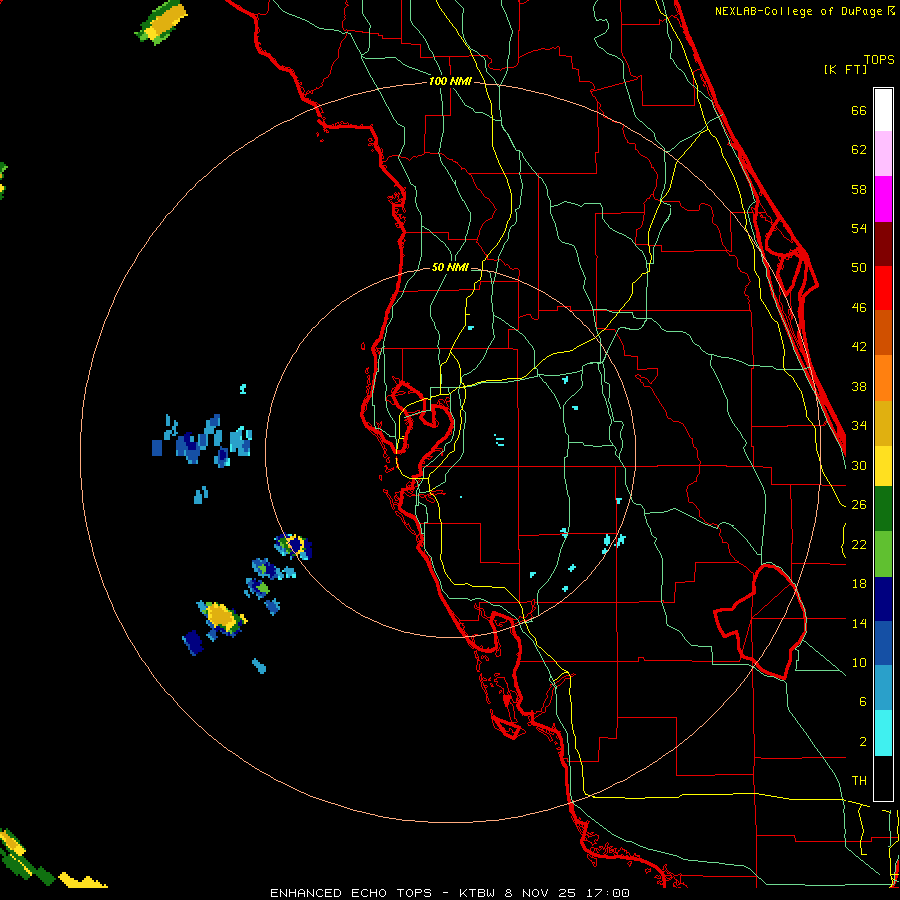Viewport: 900px width, 900px height.
Task: Select the dark maroon legend swatch
Action: pos(883,243)
